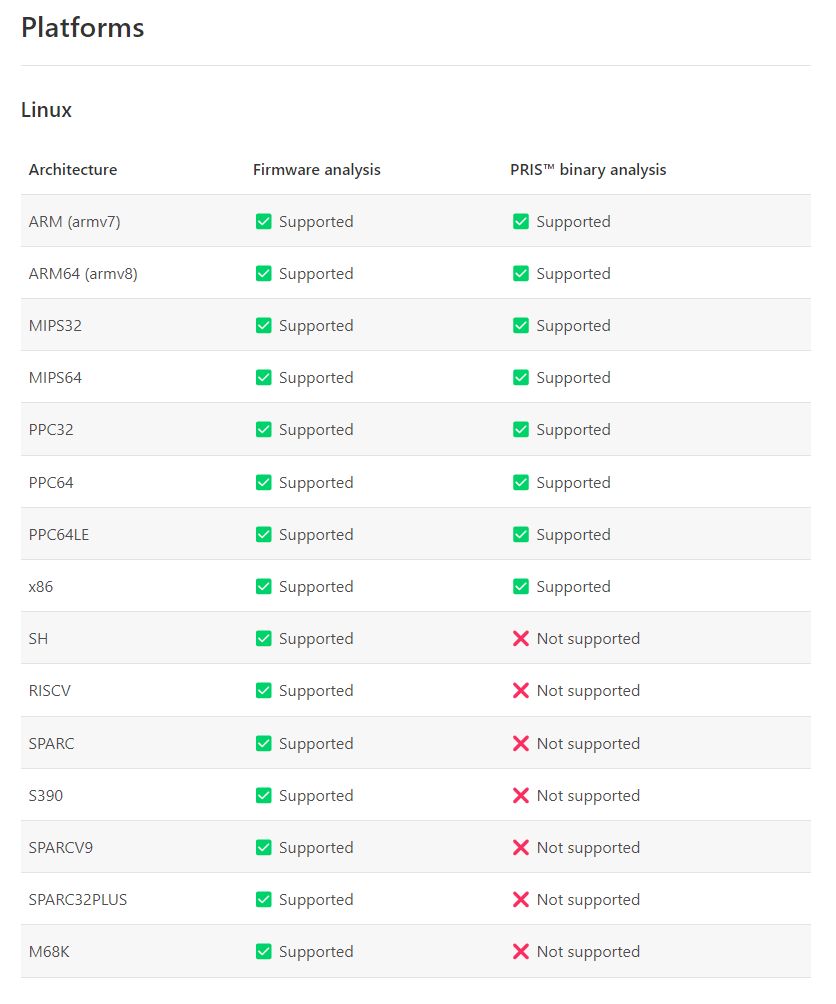Click the red X icon in the SH row
The width and height of the screenshot is (836, 1004).
point(520,638)
